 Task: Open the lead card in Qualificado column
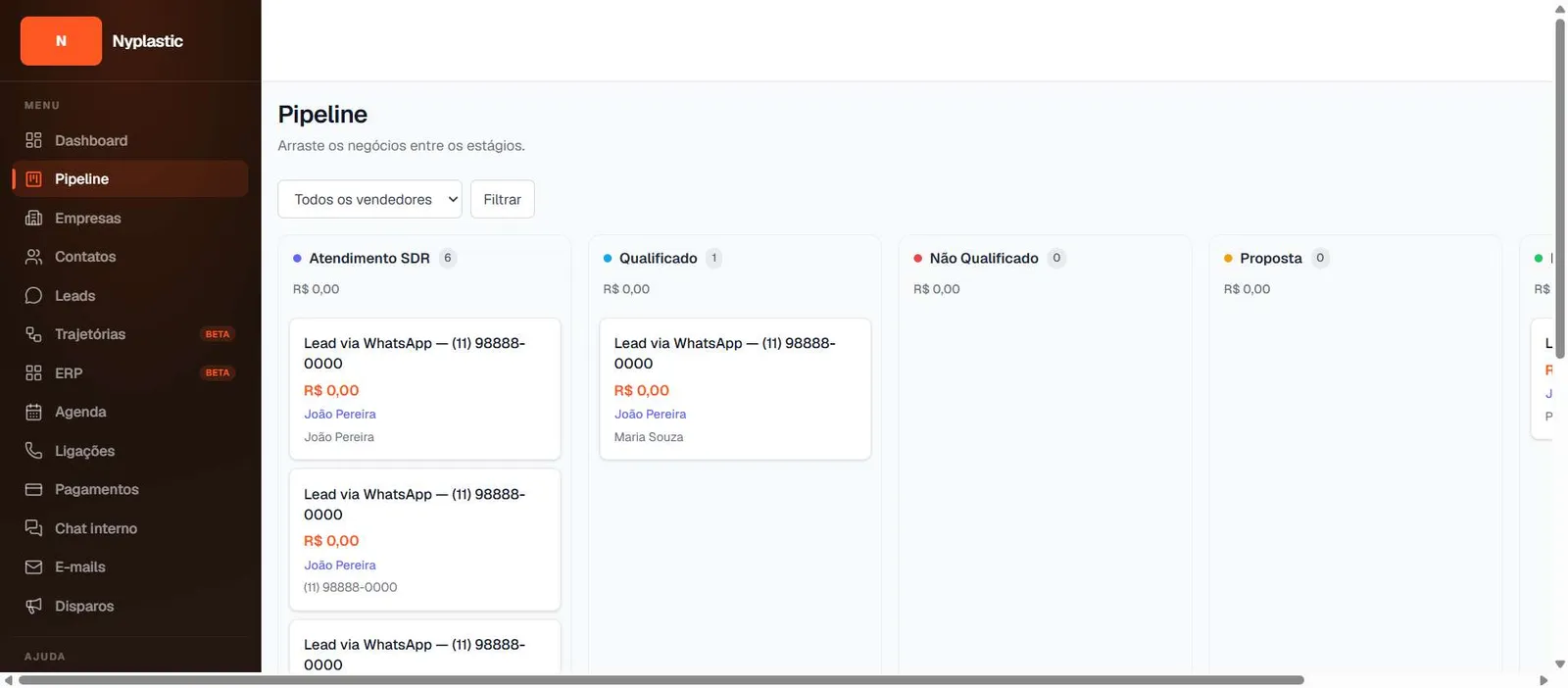(x=735, y=389)
